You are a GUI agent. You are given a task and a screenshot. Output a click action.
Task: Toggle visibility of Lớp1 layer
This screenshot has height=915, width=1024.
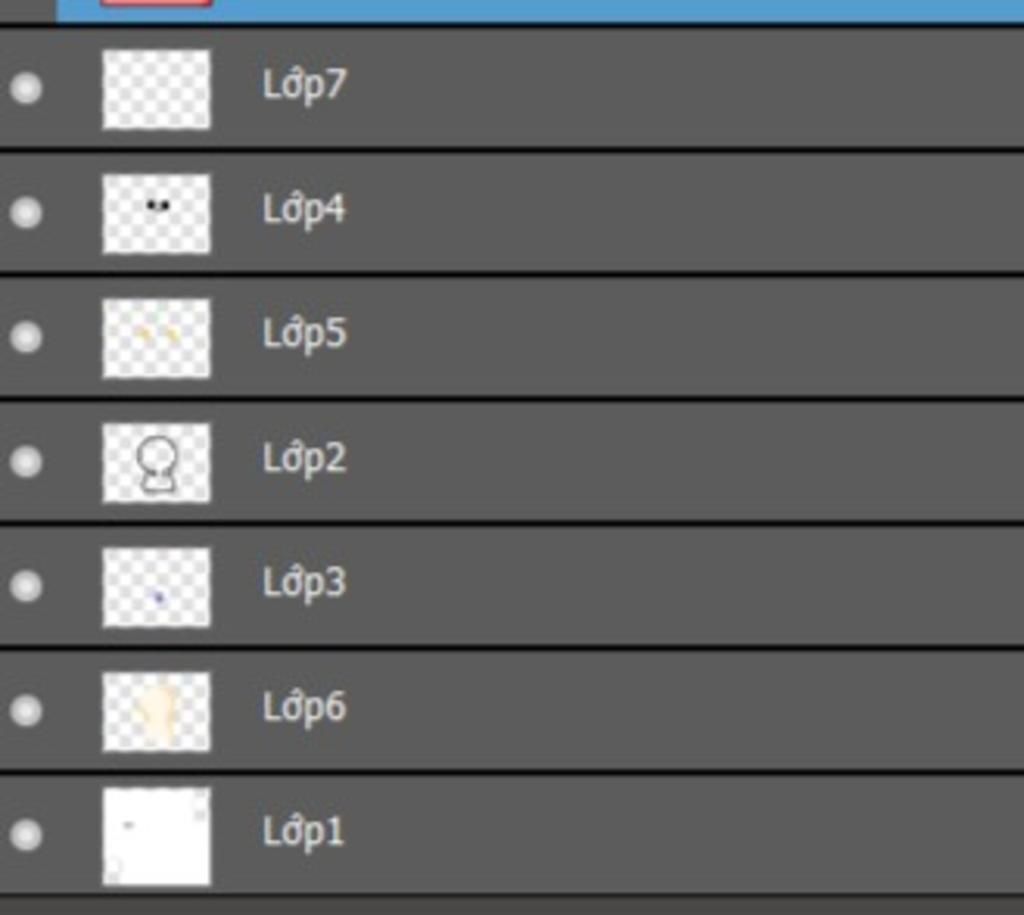pos(26,835)
